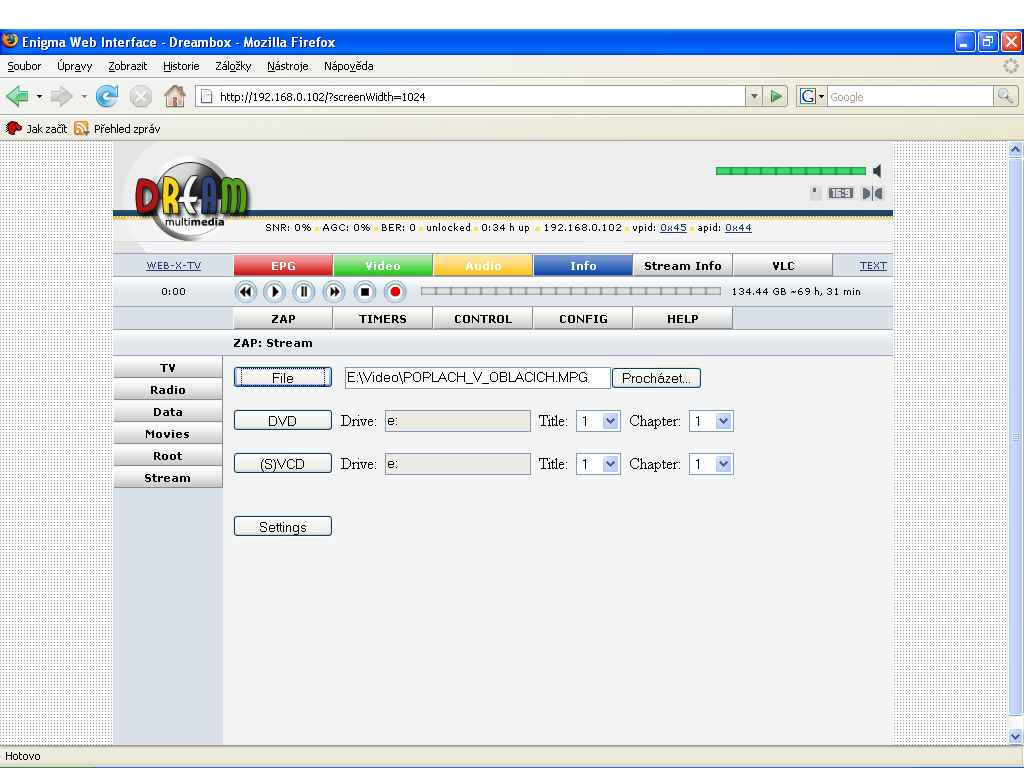
Task: Pause playback with the pause icon
Action: click(x=304, y=292)
